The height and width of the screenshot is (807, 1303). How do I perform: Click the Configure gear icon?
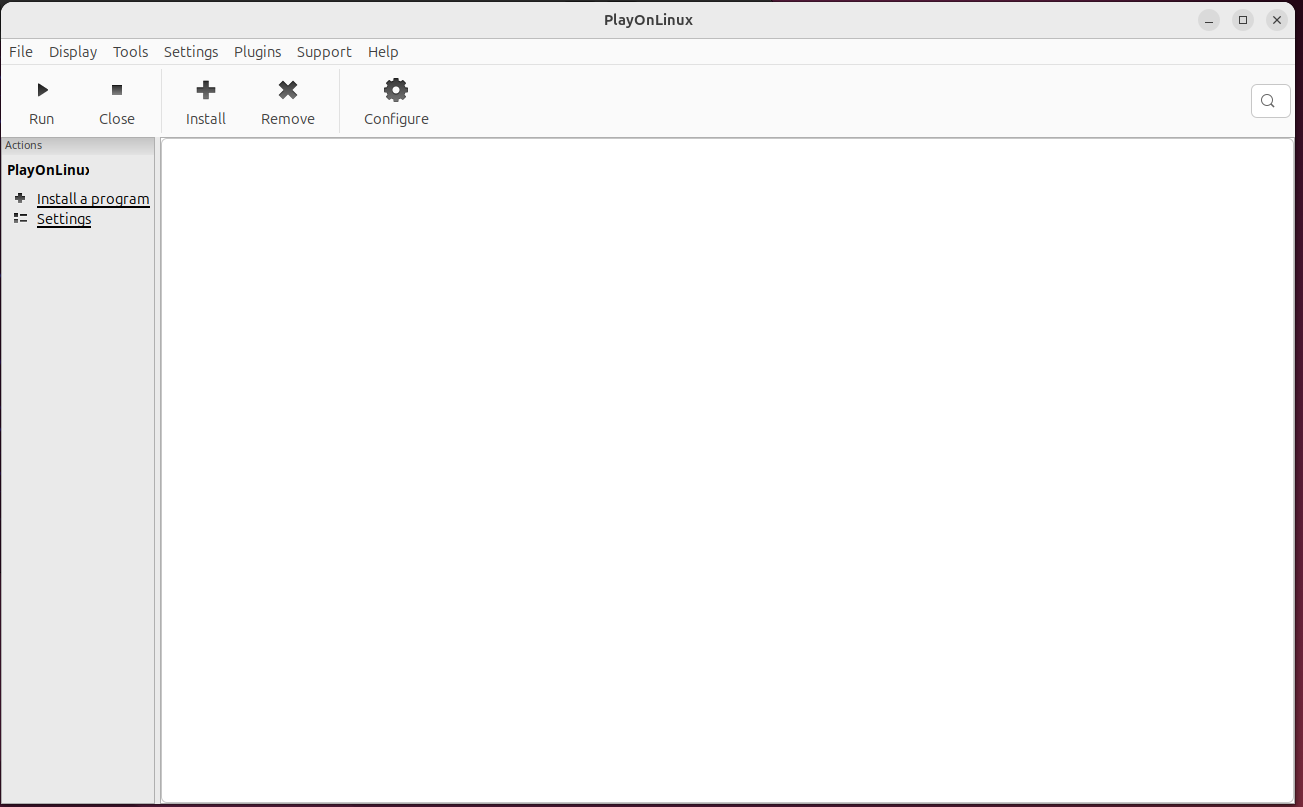[396, 90]
